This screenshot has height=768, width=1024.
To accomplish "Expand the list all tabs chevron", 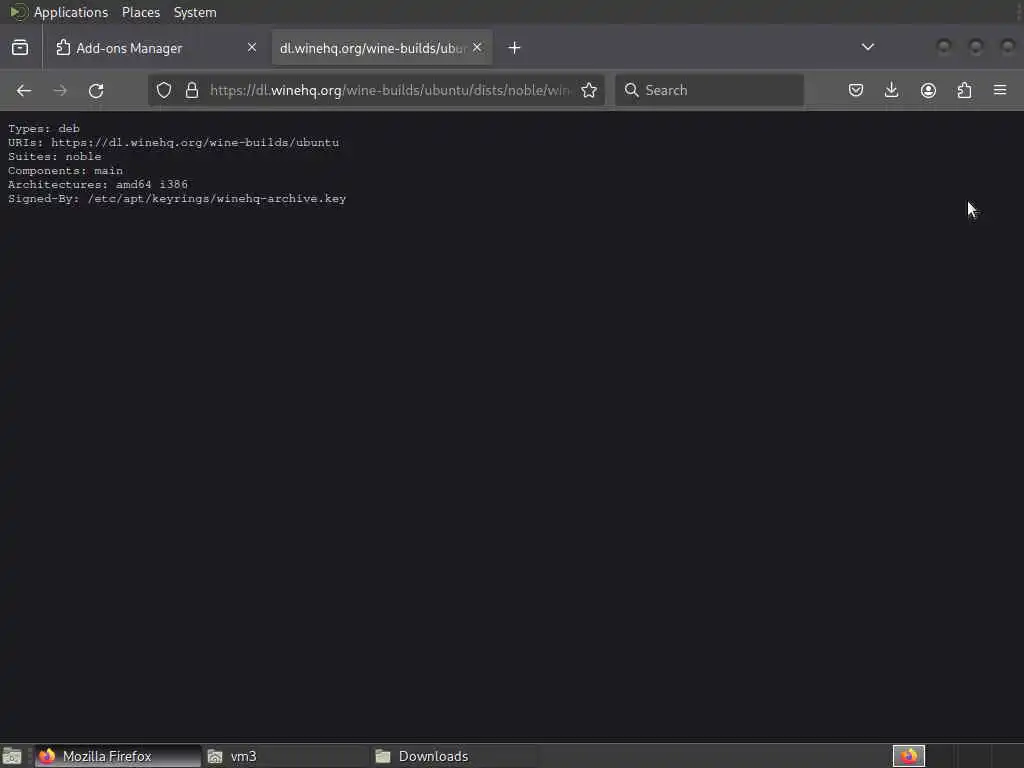I will (x=868, y=47).
